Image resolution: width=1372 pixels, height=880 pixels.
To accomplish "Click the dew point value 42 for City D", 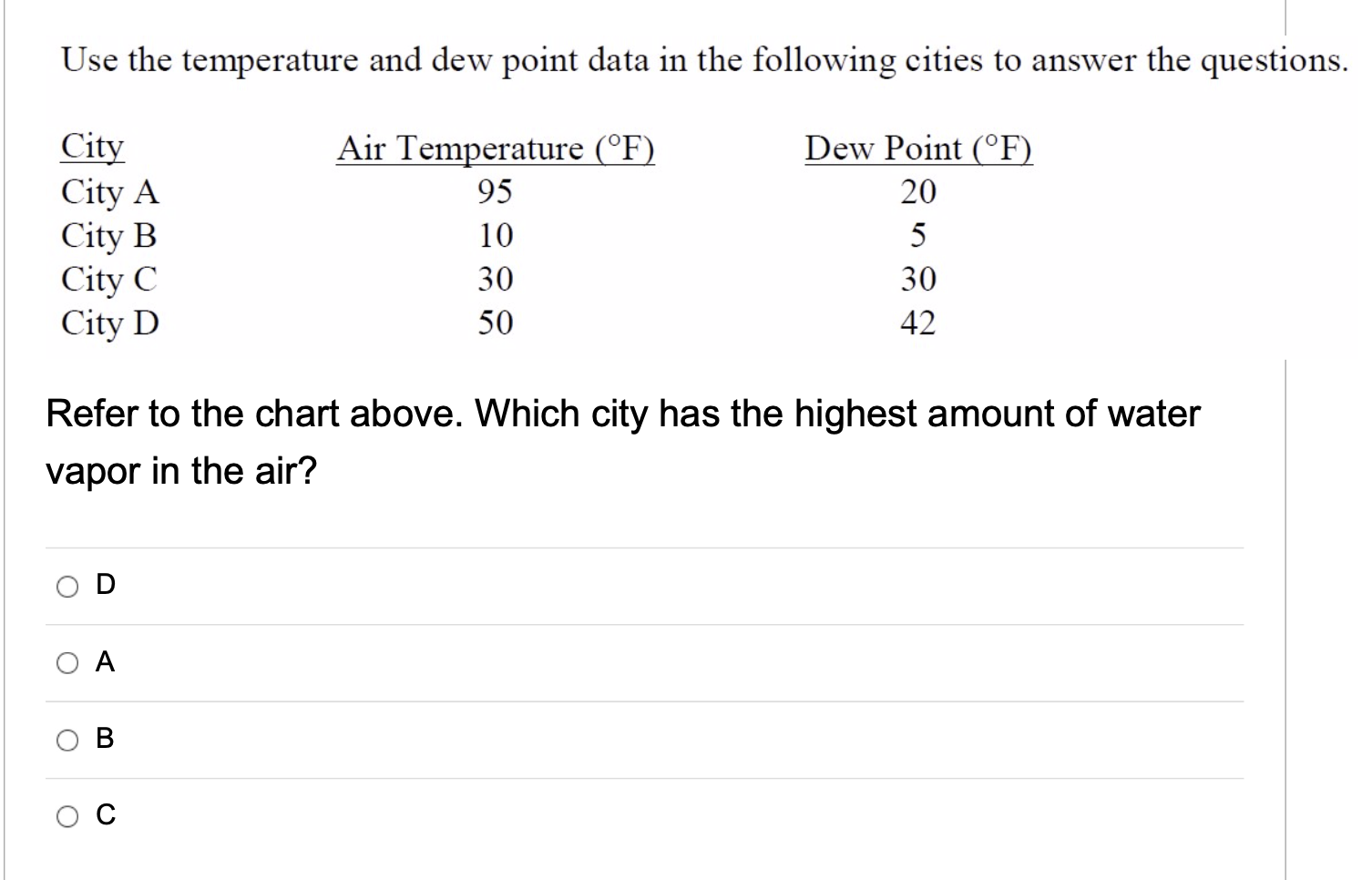I will click(919, 322).
